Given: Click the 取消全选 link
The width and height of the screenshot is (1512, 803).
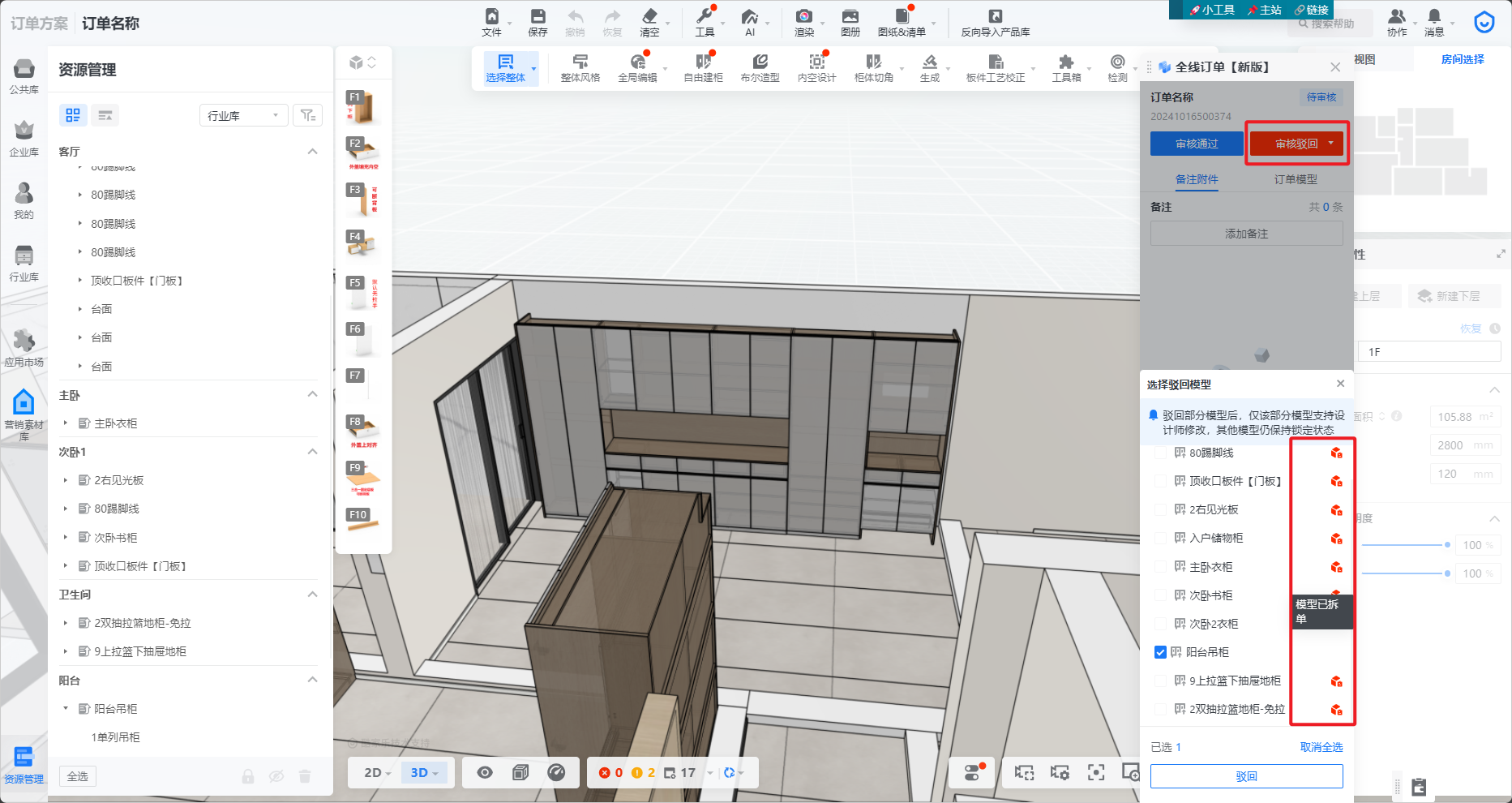Looking at the screenshot, I should click(x=1321, y=747).
